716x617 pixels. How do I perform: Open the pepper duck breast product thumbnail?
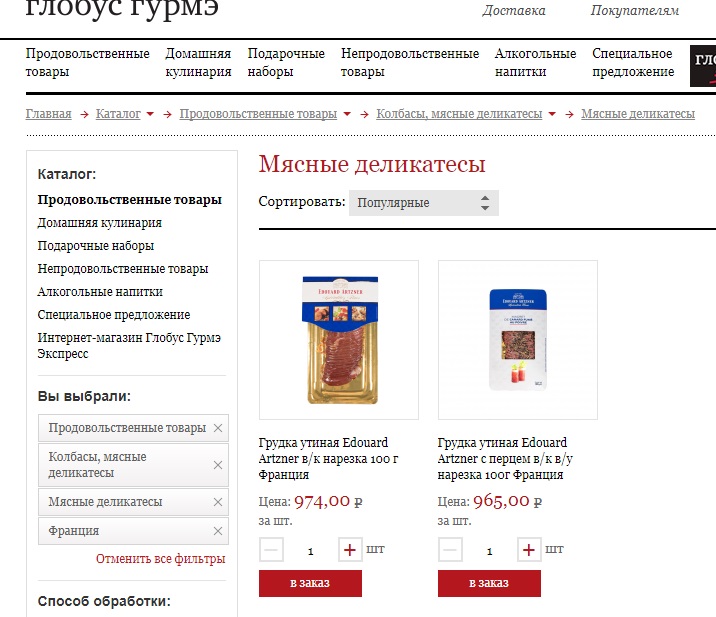click(x=518, y=340)
